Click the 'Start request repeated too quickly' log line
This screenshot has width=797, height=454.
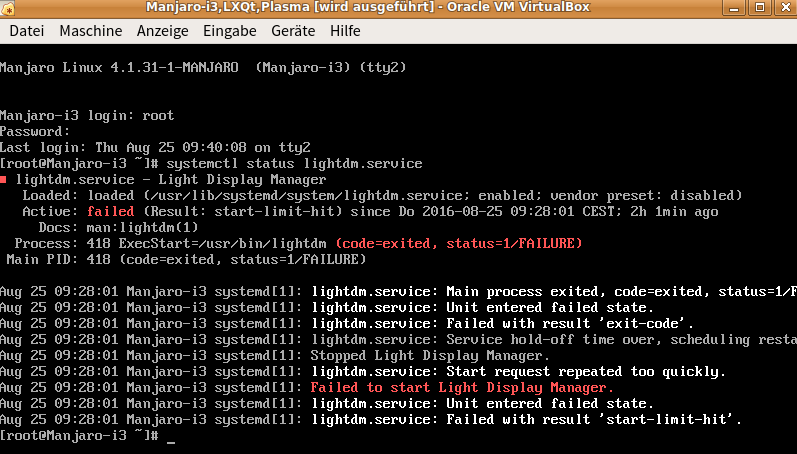pyautogui.click(x=518, y=371)
